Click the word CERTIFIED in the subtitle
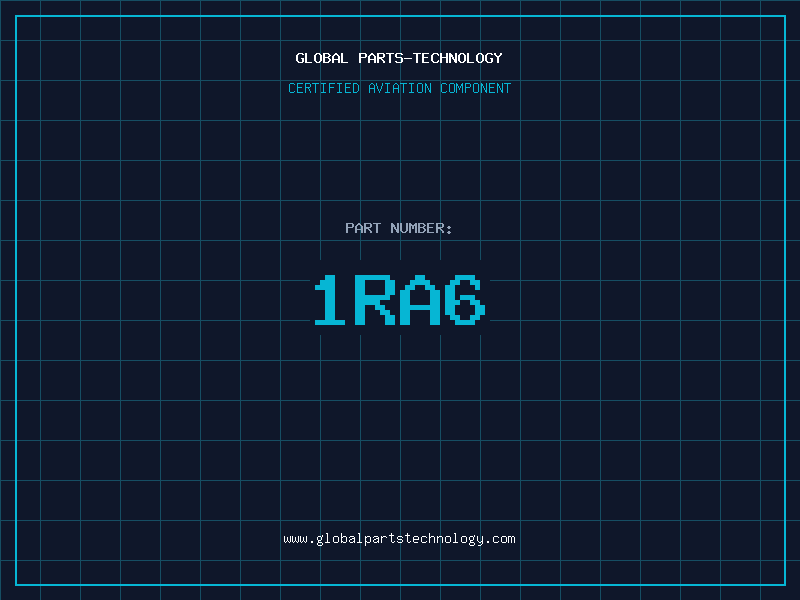Viewport: 800px width, 600px height. click(323, 89)
